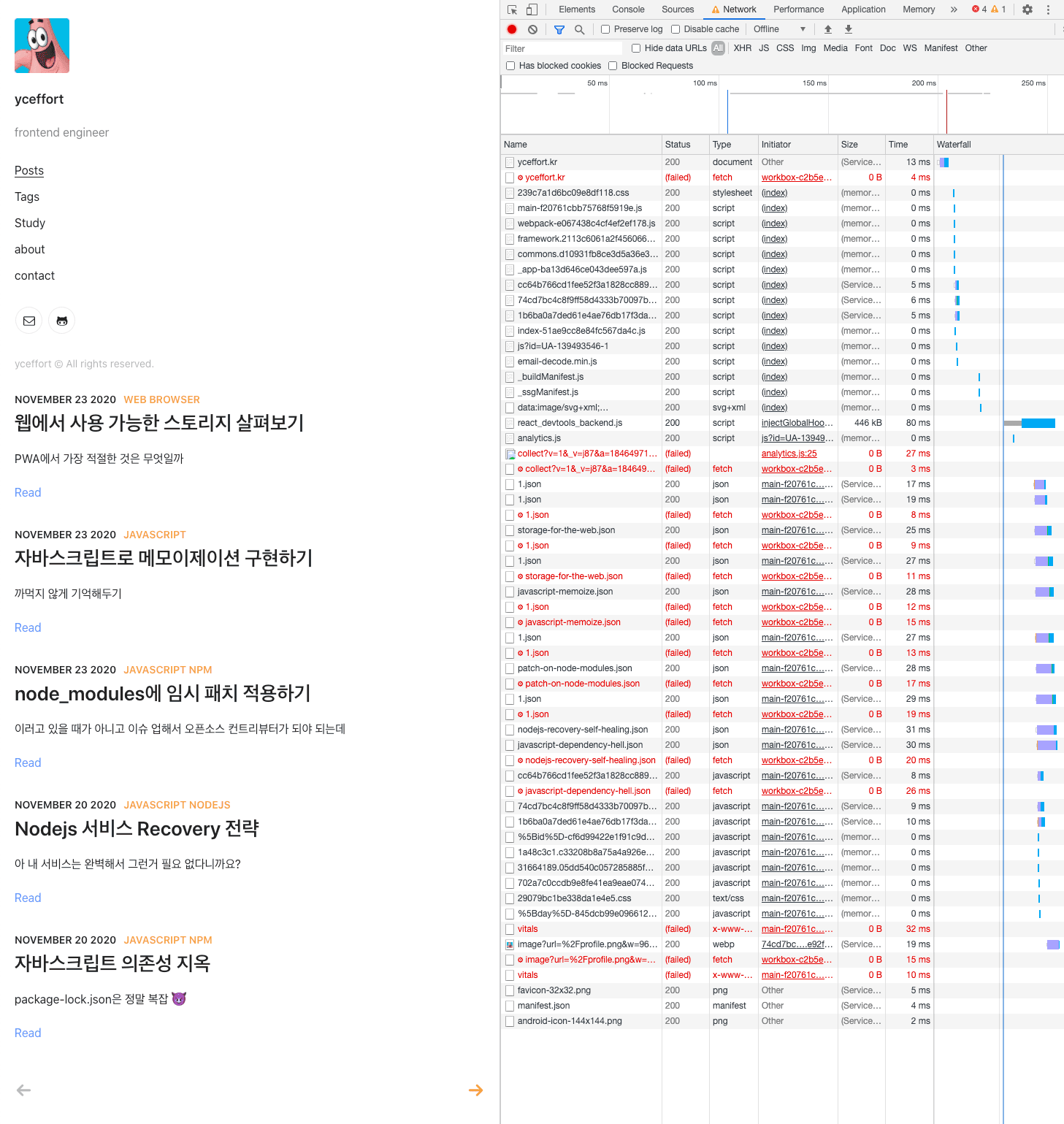The width and height of the screenshot is (1064, 1124).
Task: Switch to Elements tab
Action: (577, 9)
